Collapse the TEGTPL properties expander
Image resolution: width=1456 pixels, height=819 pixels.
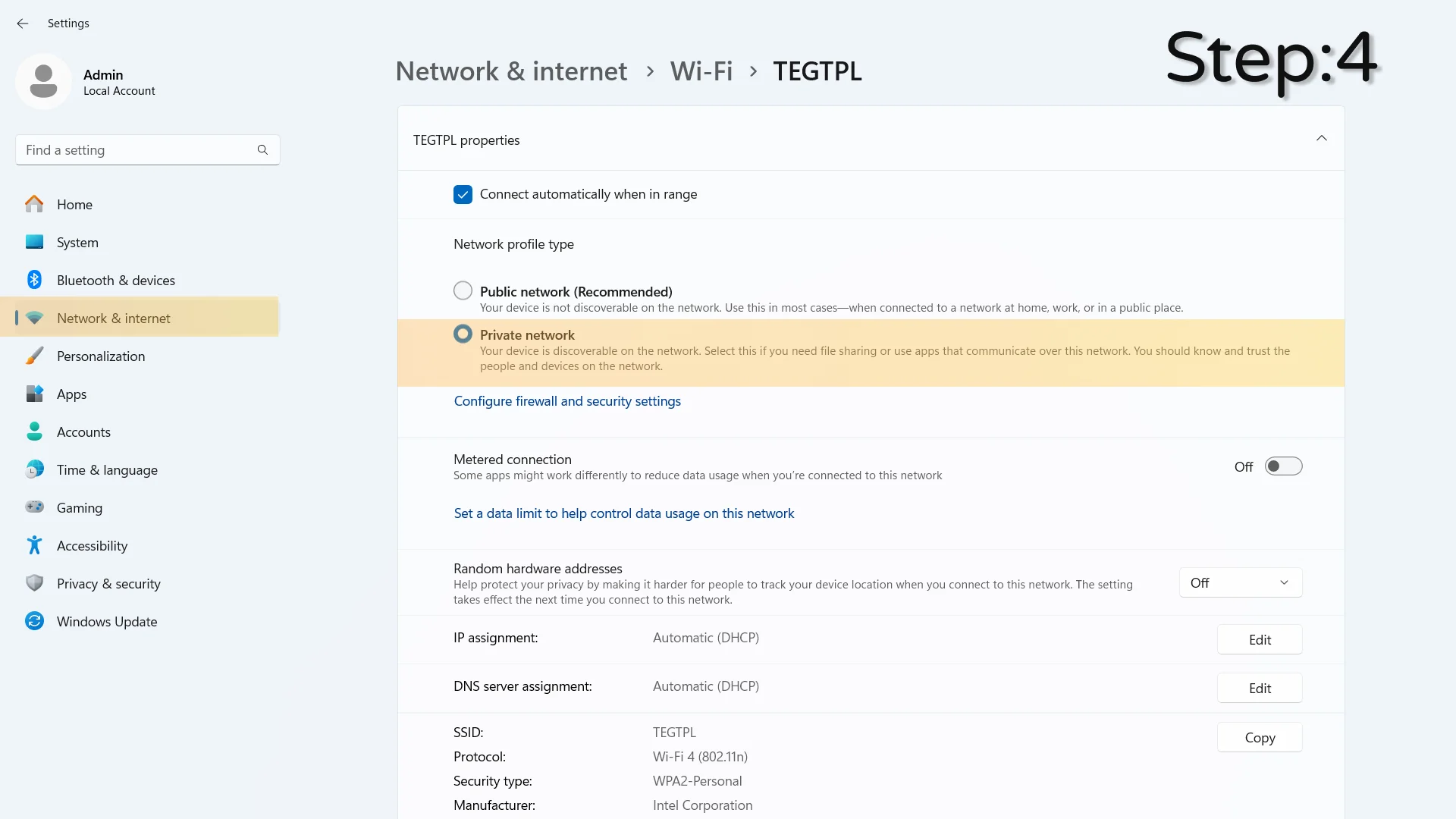click(x=1322, y=139)
